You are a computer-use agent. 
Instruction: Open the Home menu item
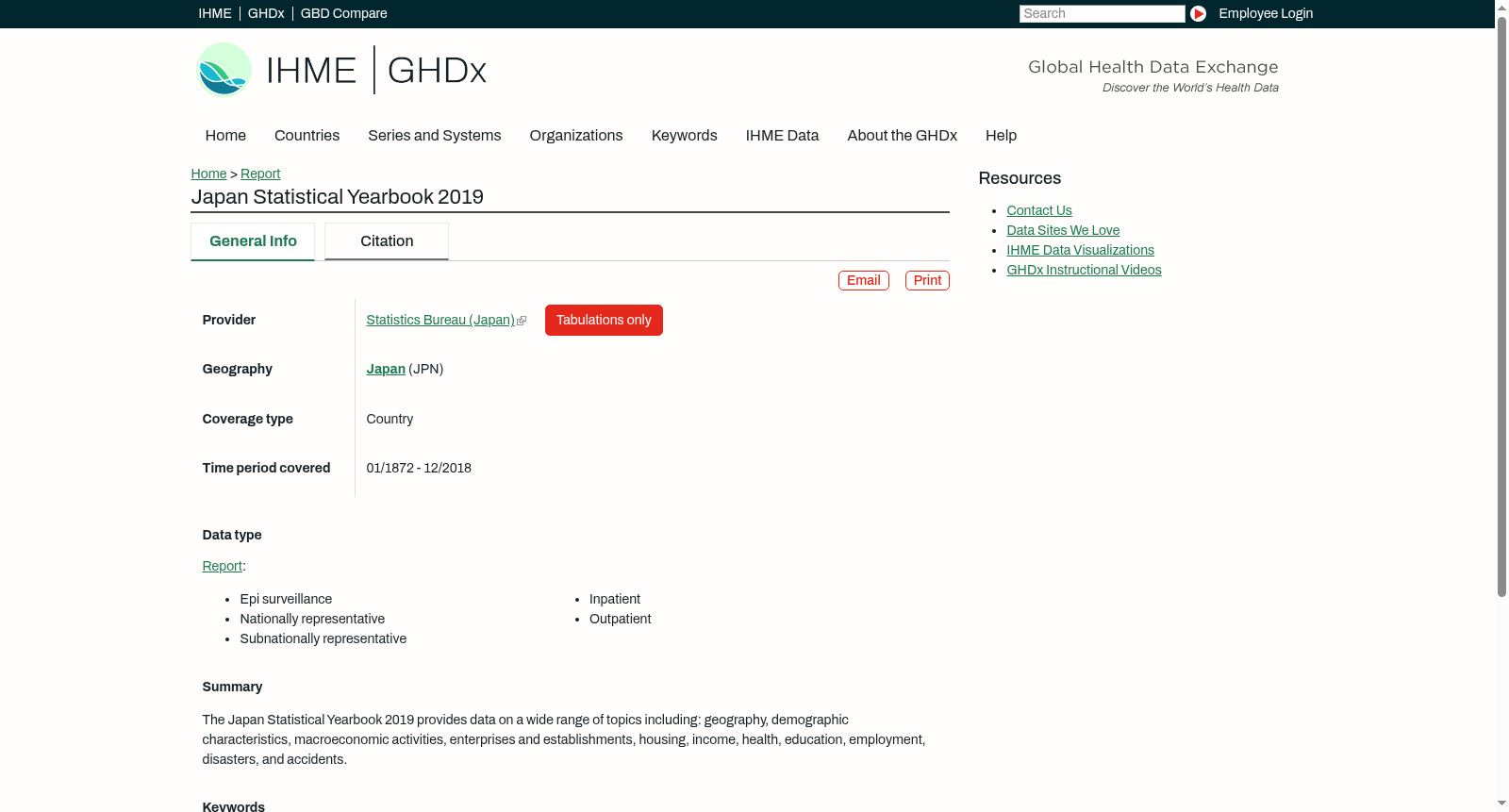(x=225, y=136)
